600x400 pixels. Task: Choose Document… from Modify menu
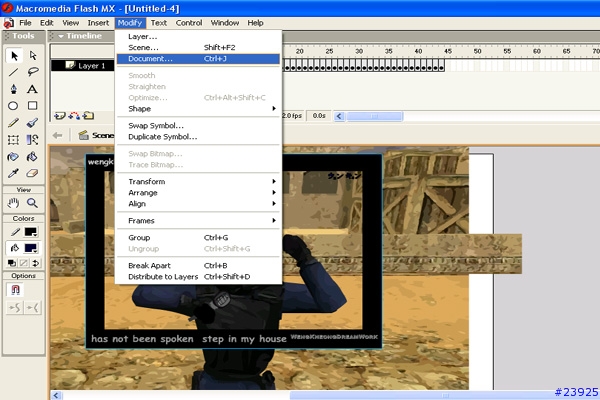[198, 59]
